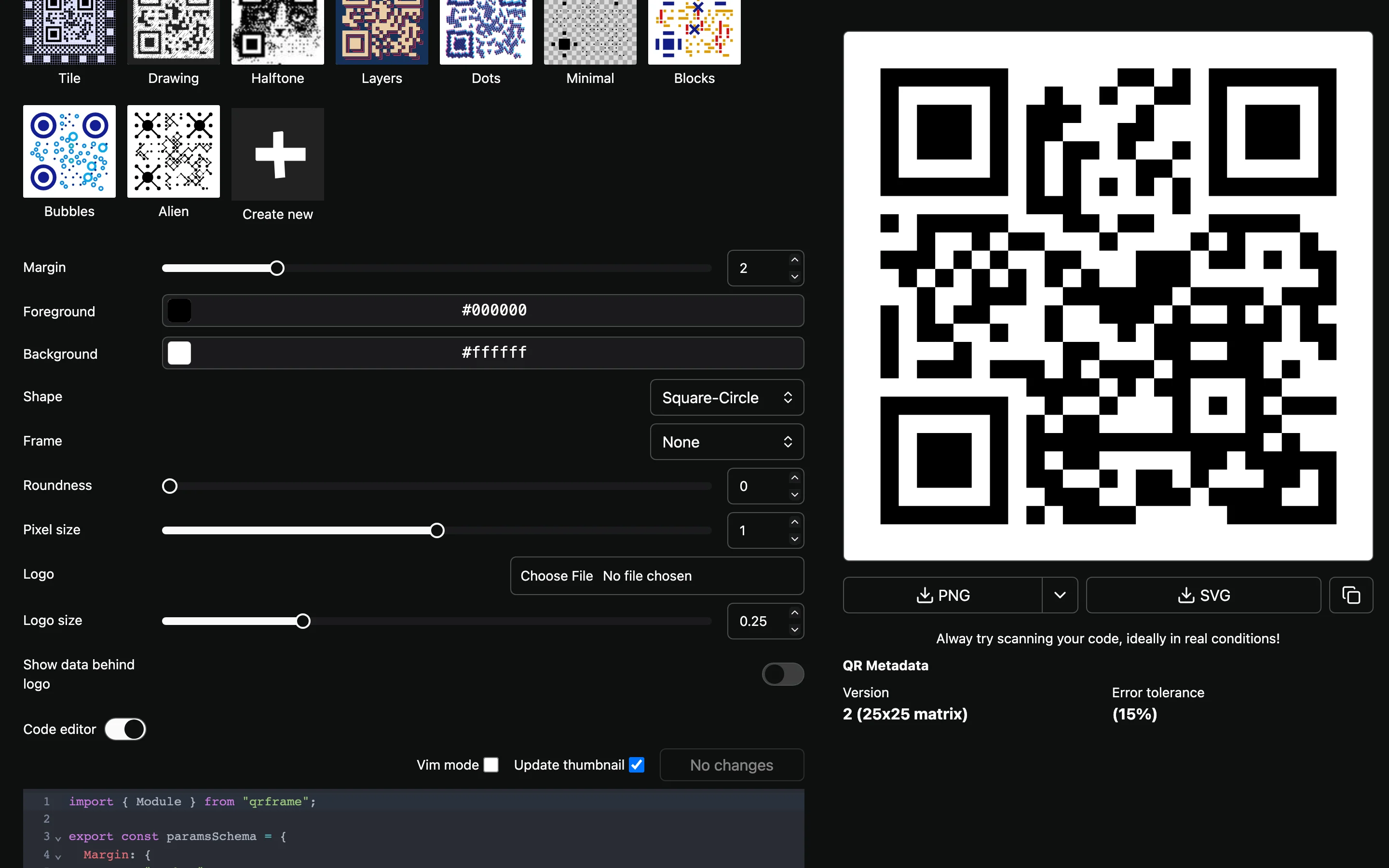Open the Shape dropdown
Viewport: 1389px width, 868px height.
coord(727,397)
